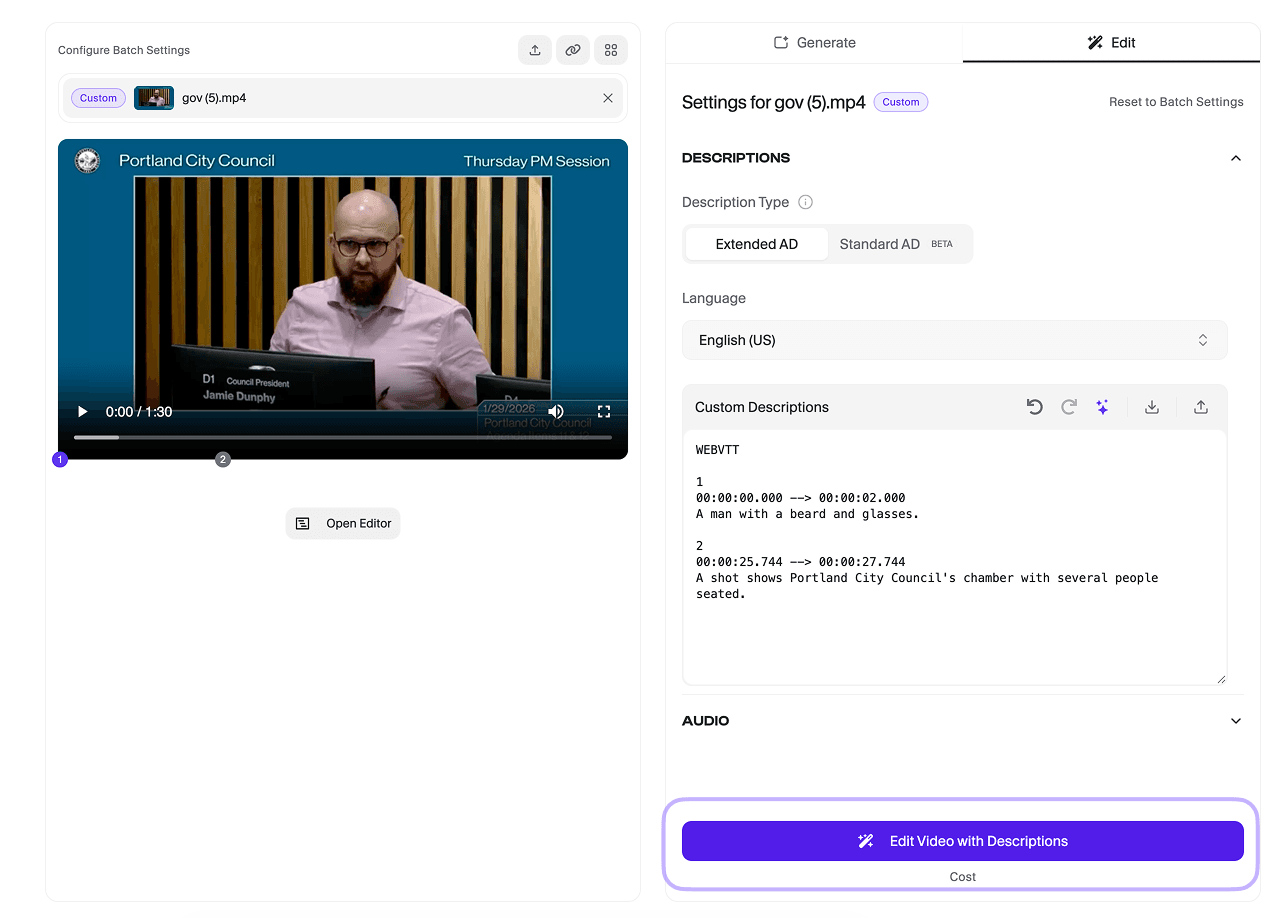Image resolution: width=1283 pixels, height=918 pixels.
Task: Select the Extended AD description type
Action: (756, 243)
